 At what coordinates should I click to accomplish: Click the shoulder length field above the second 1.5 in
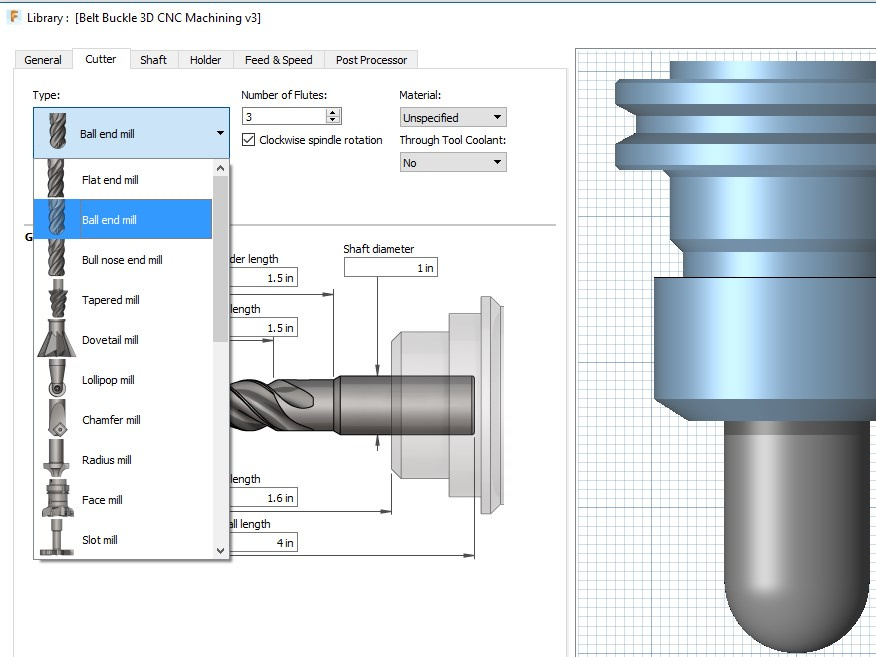pyautogui.click(x=263, y=278)
